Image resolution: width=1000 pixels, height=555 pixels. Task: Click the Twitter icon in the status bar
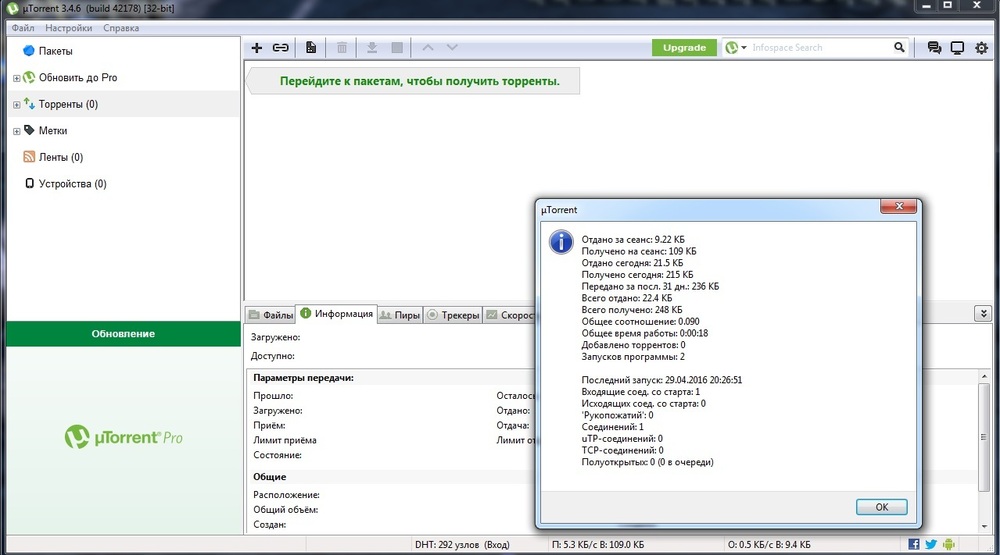tap(931, 545)
